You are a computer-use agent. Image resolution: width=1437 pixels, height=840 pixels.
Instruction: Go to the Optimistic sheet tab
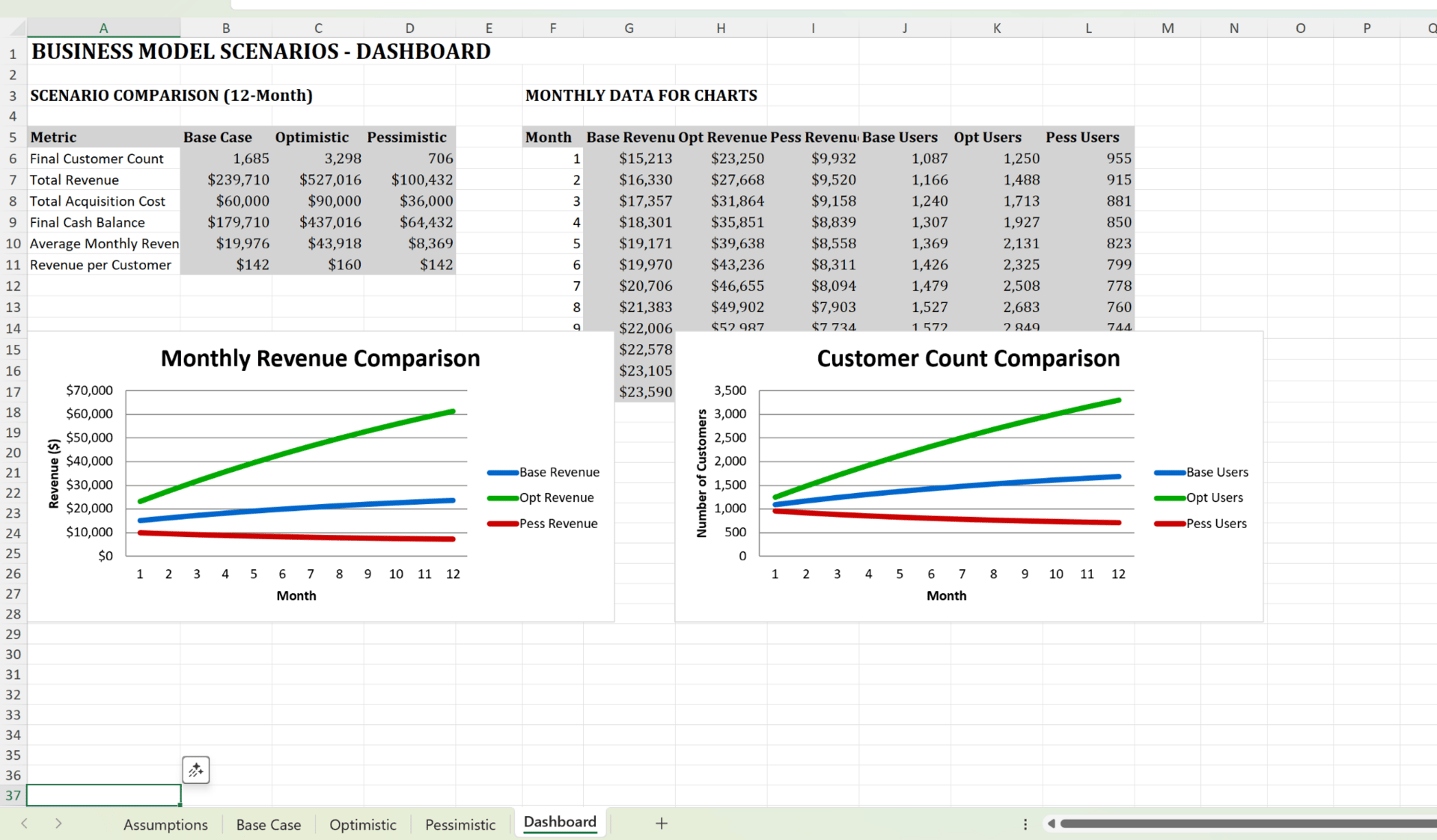[x=362, y=824]
